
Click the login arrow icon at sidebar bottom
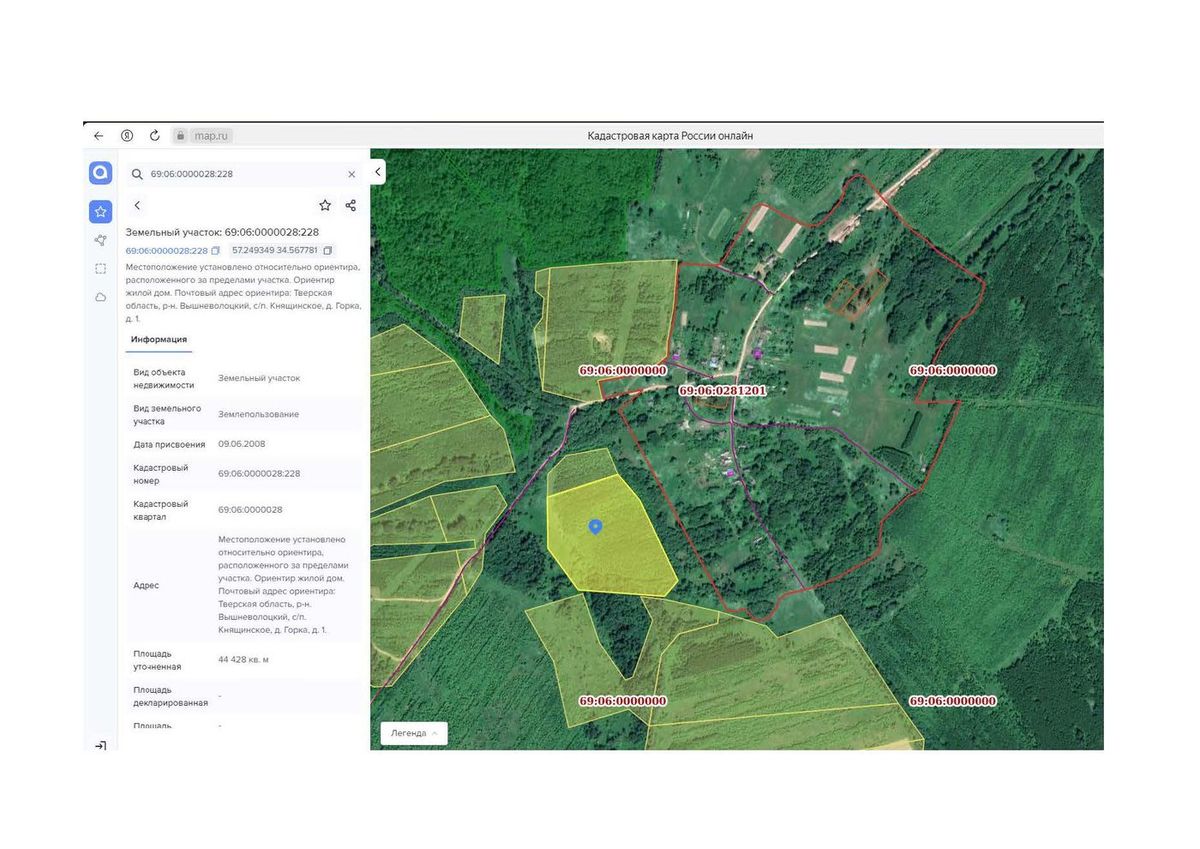point(100,746)
